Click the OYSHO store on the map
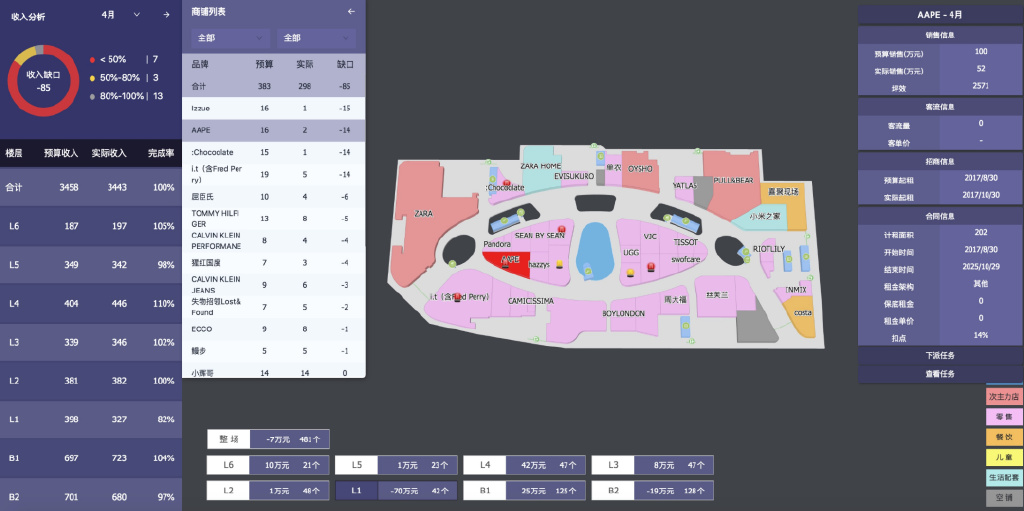 [640, 169]
